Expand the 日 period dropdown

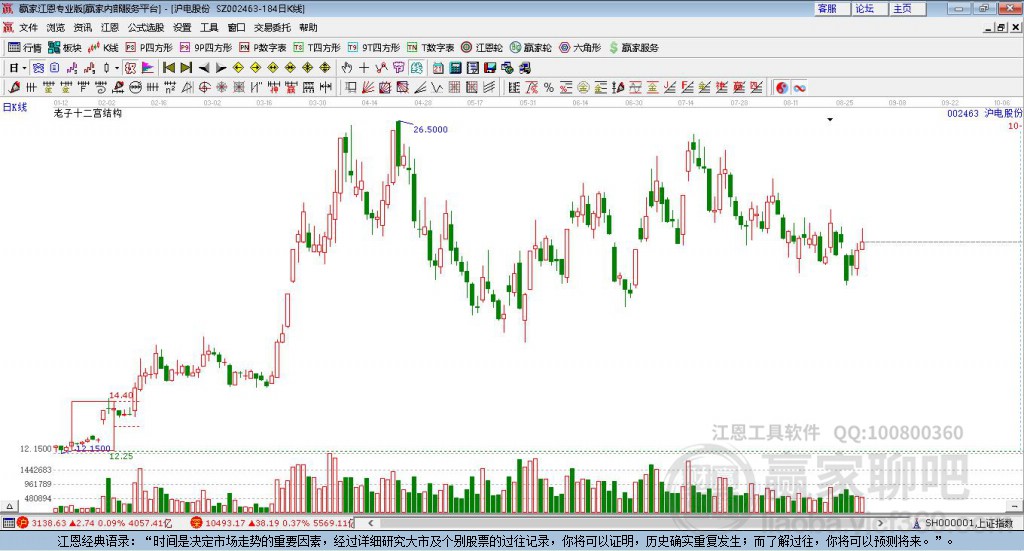pos(24,68)
